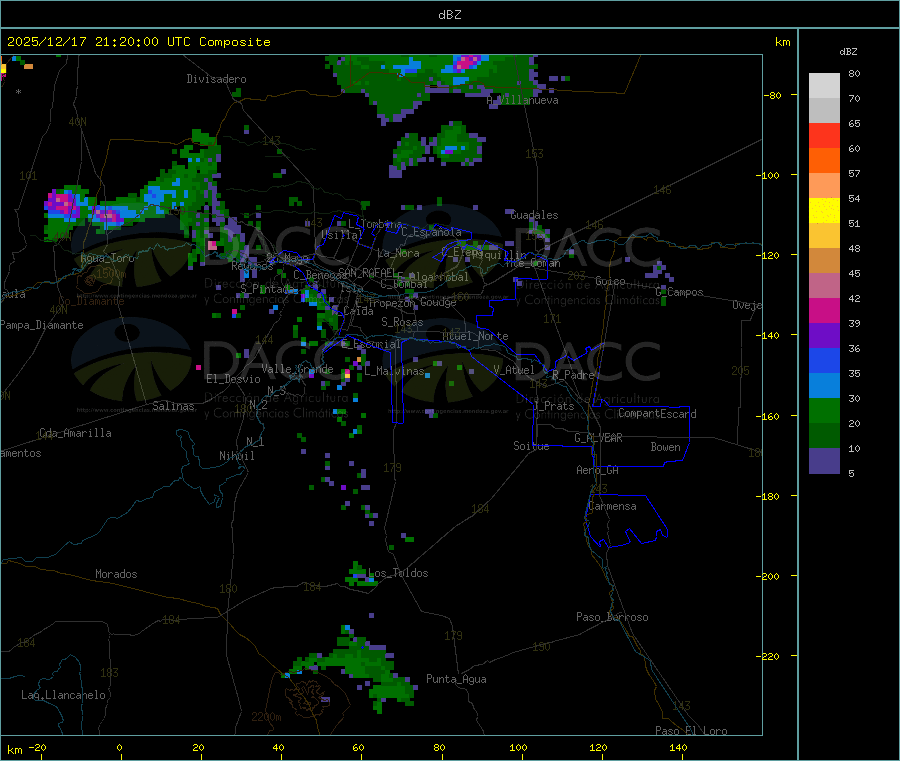
Task: Select the 'Pampa_Diamante' label
Action: (41, 325)
